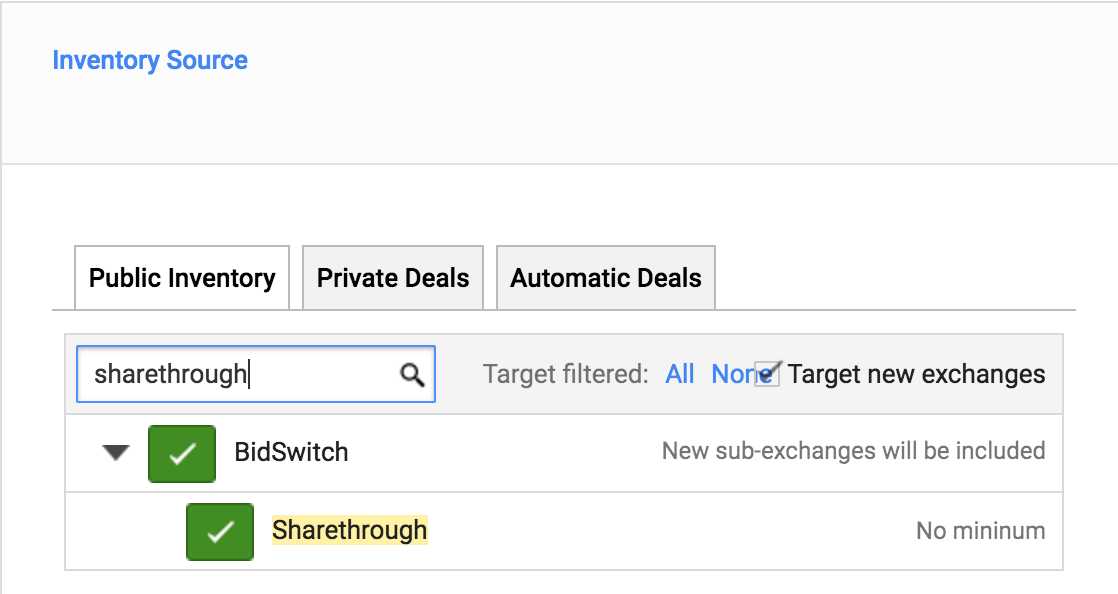Switch to the Private Deals tab
The image size is (1118, 594).
[393, 278]
